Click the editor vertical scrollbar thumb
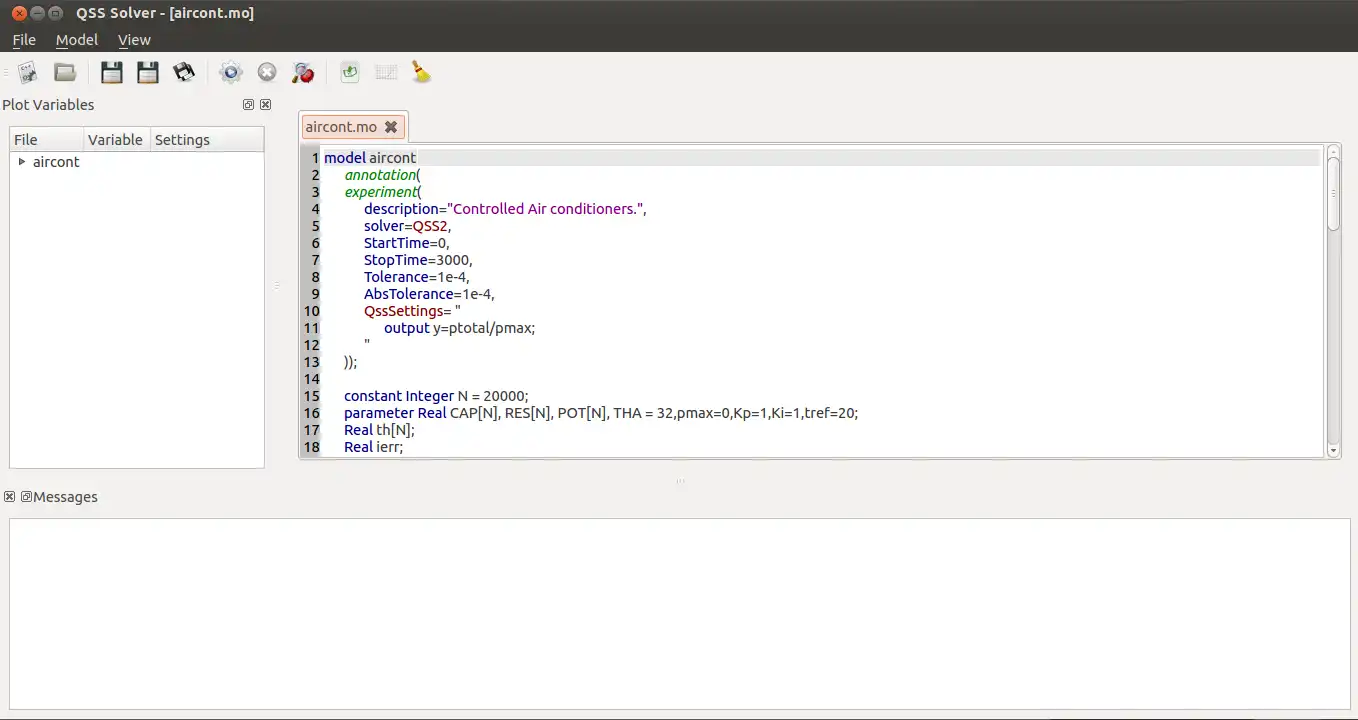This screenshot has height=720, width=1358. click(x=1333, y=194)
